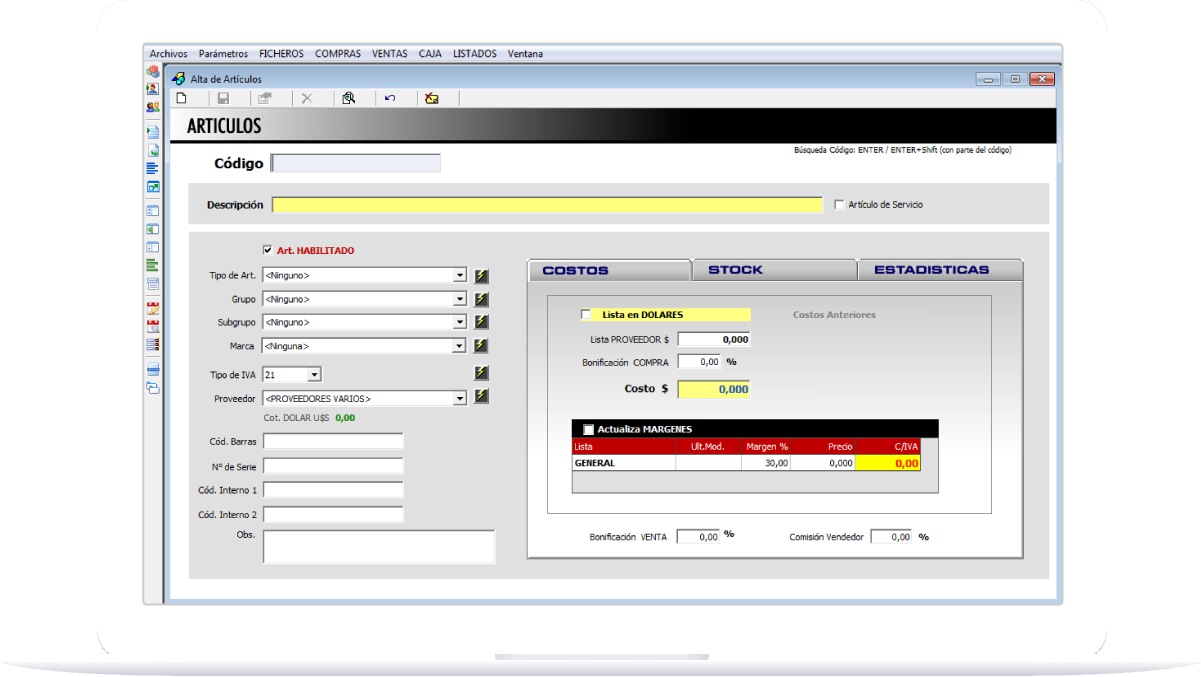Click the yellow folder delete toolbar icon
The height and width of the screenshot is (677, 1201).
pyautogui.click(x=432, y=98)
